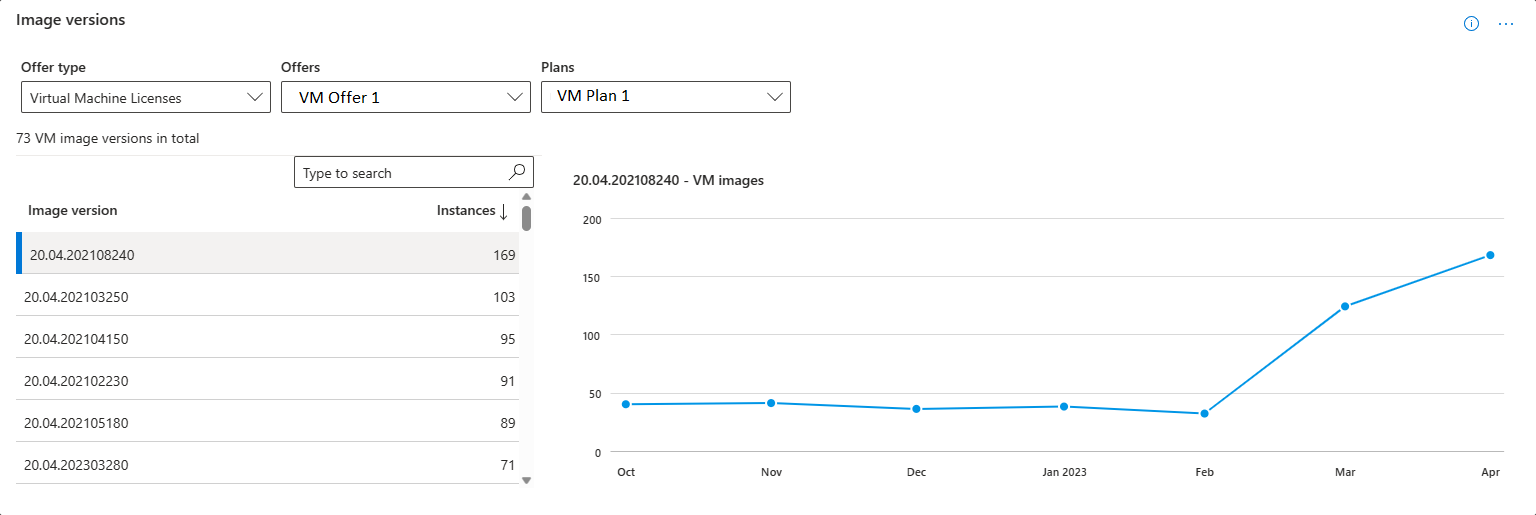The image size is (1536, 515).
Task: Open the more options ellipsis menu
Action: tap(1506, 24)
